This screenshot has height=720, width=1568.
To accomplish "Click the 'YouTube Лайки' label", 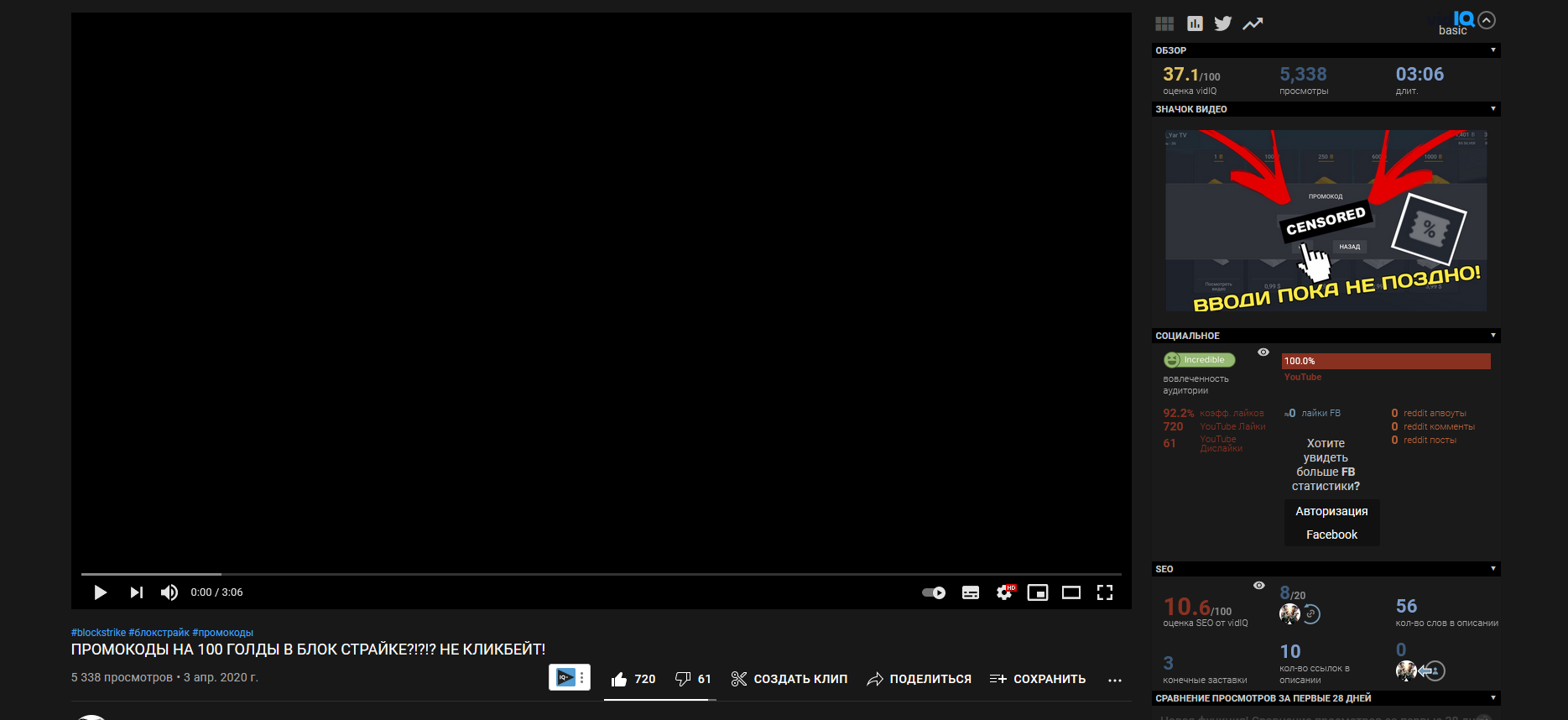I will pos(1232,427).
